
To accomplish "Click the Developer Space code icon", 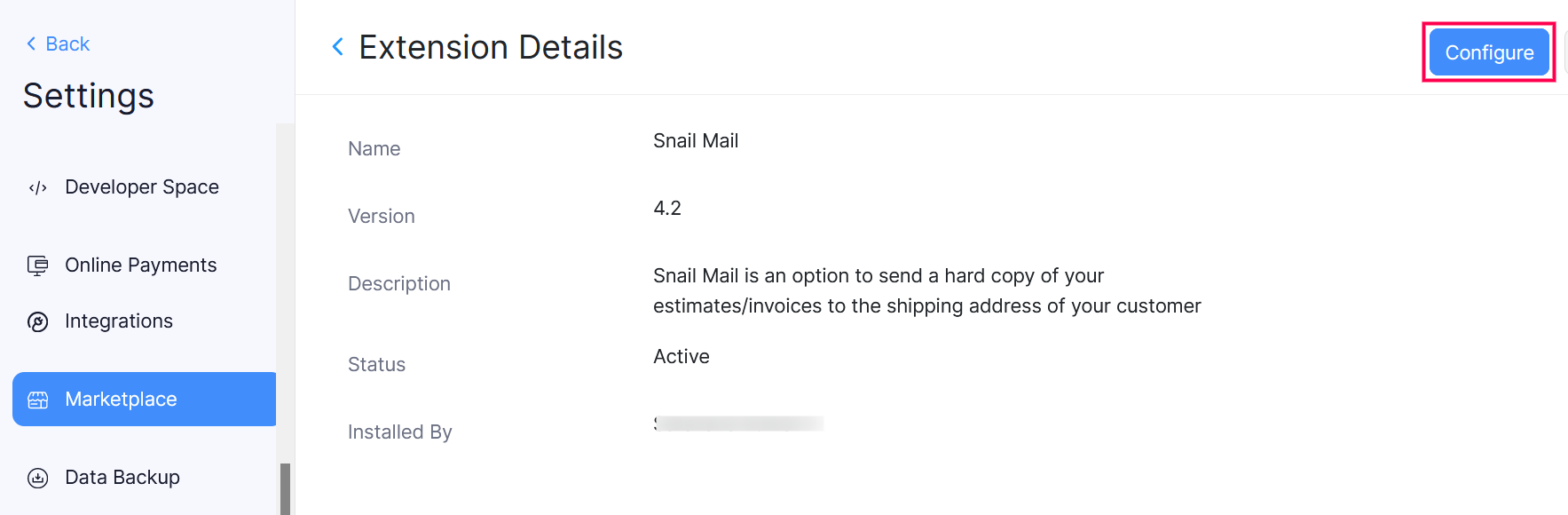I will click(37, 187).
